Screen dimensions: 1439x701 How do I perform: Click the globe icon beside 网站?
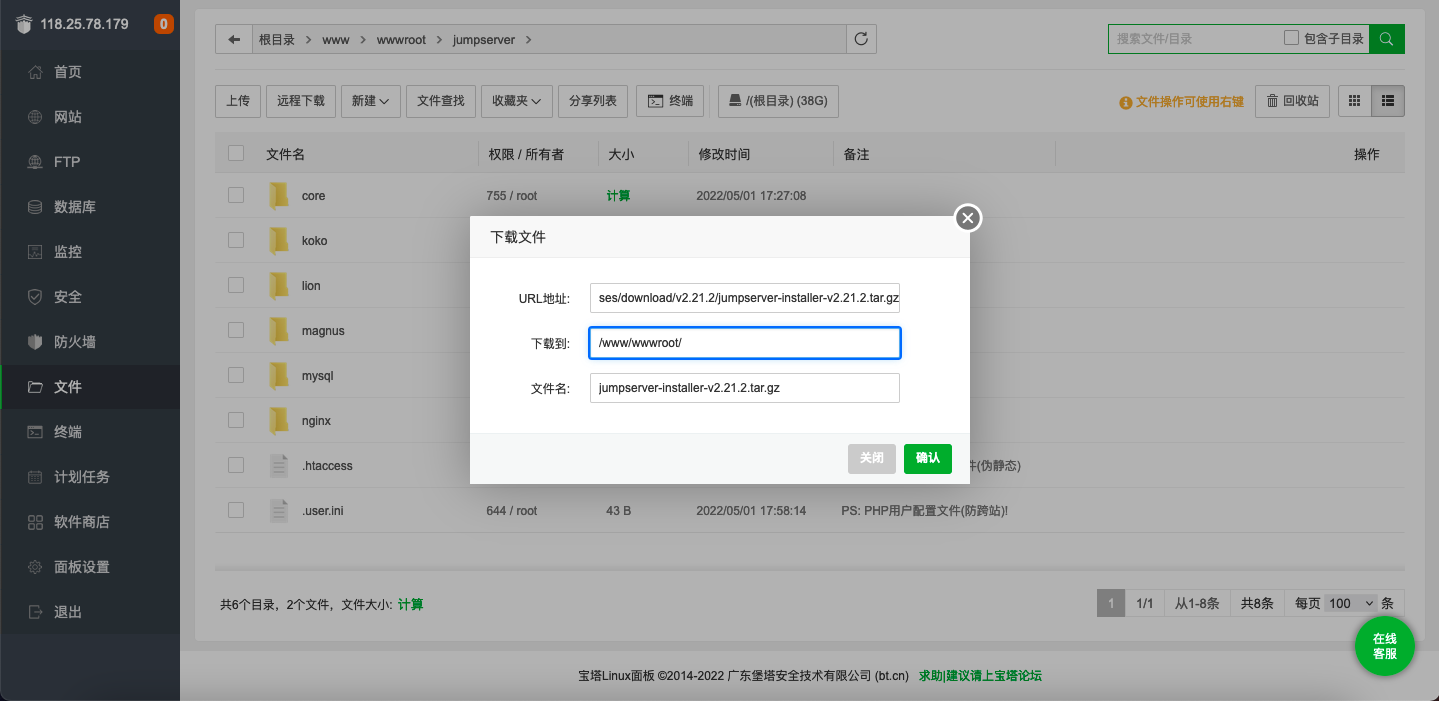tap(35, 117)
